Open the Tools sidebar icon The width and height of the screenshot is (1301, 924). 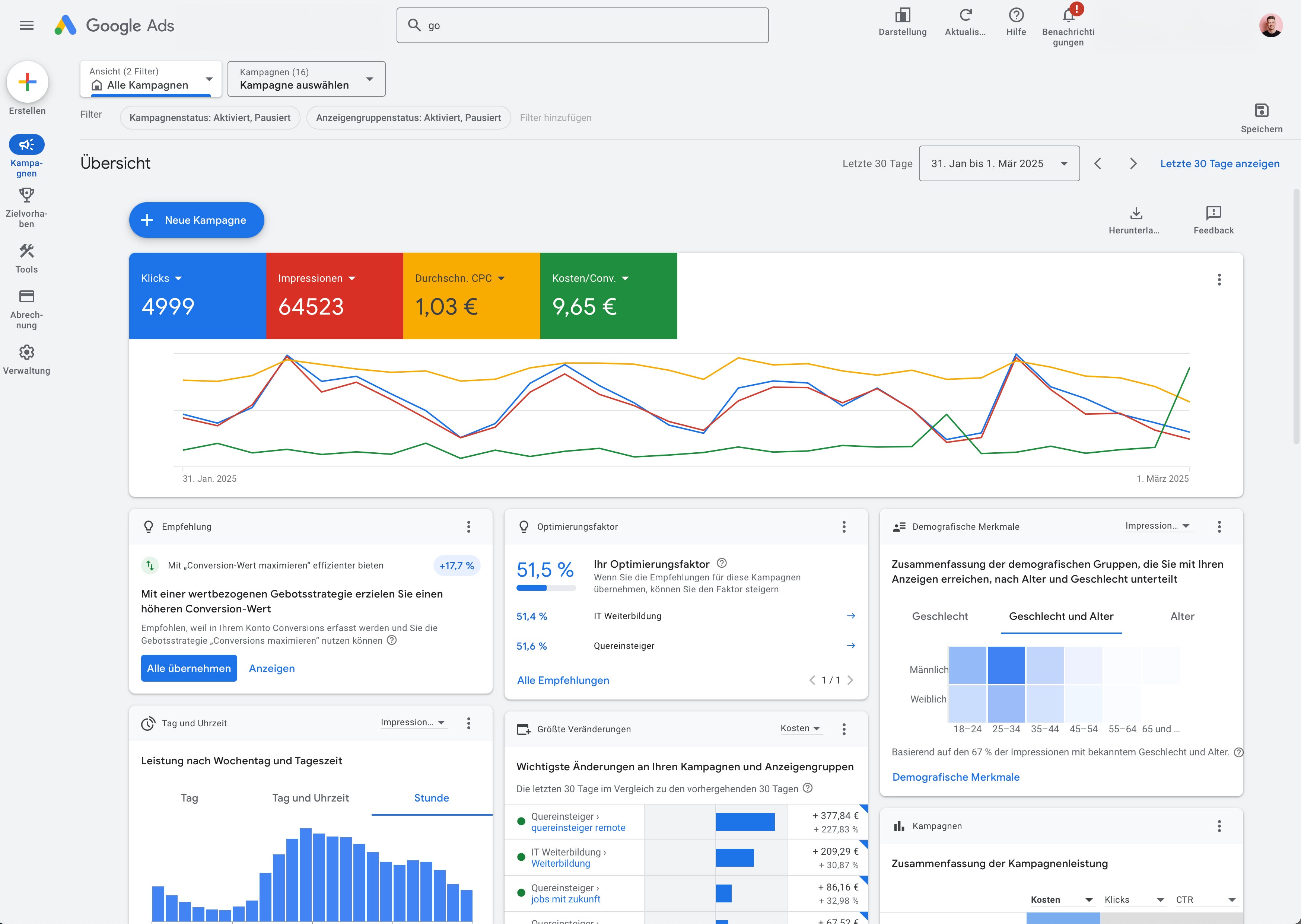pos(27,251)
